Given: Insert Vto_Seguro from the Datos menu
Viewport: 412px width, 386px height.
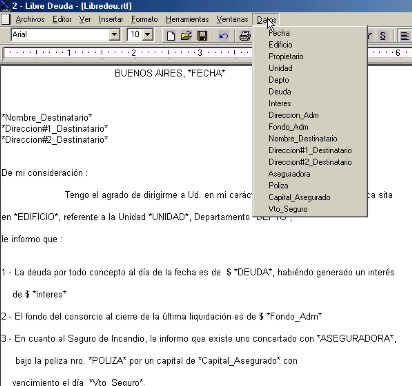Looking at the screenshot, I should [310, 209].
